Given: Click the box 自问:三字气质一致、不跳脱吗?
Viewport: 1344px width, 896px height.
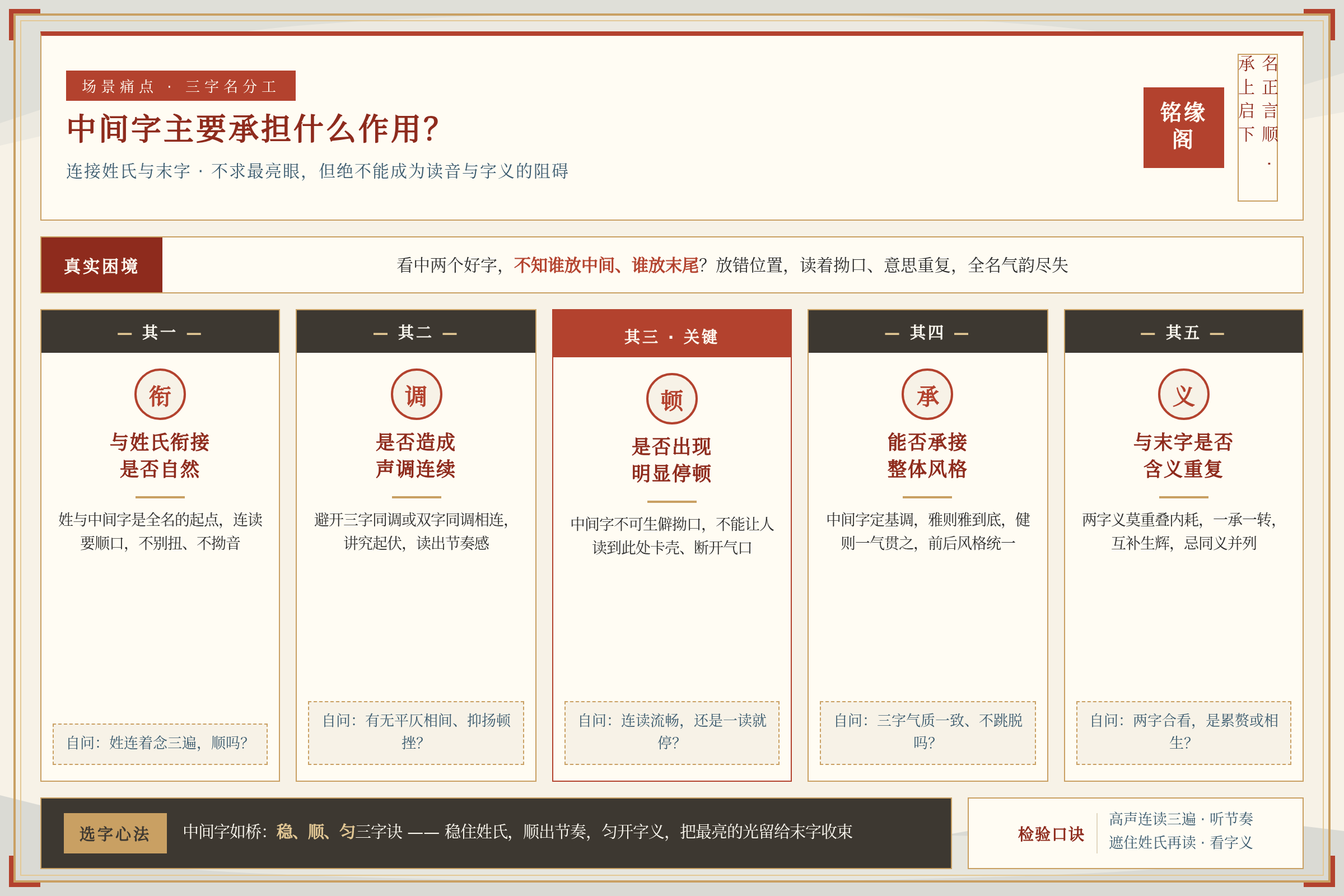Looking at the screenshot, I should (927, 733).
